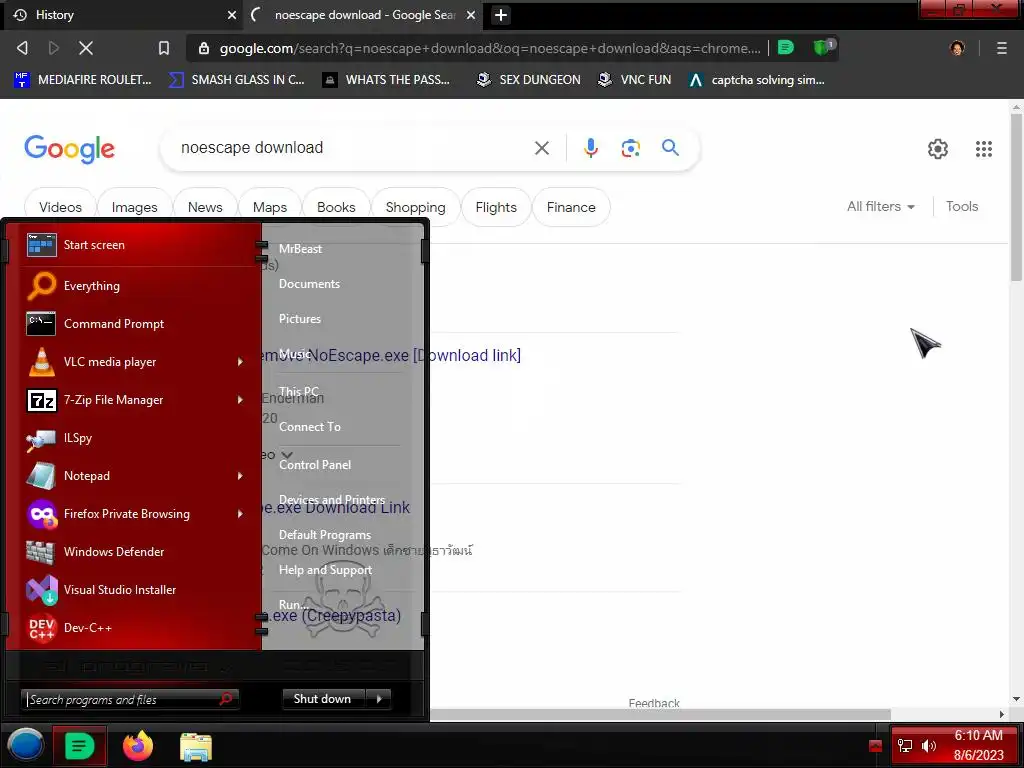1024x768 pixels.
Task: Click the Tools button
Action: pos(962,206)
